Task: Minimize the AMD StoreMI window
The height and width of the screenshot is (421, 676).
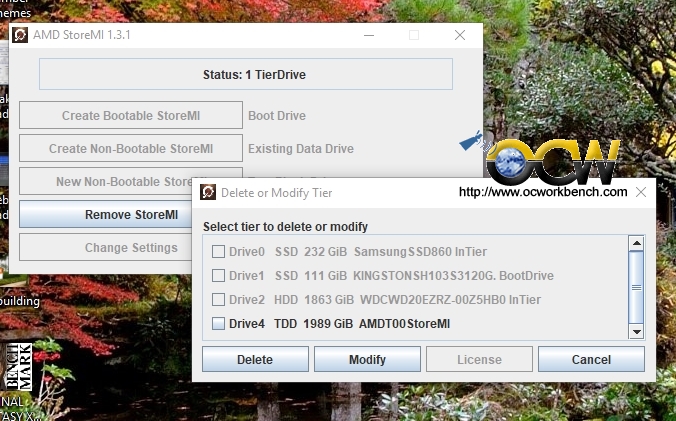Action: [369, 35]
